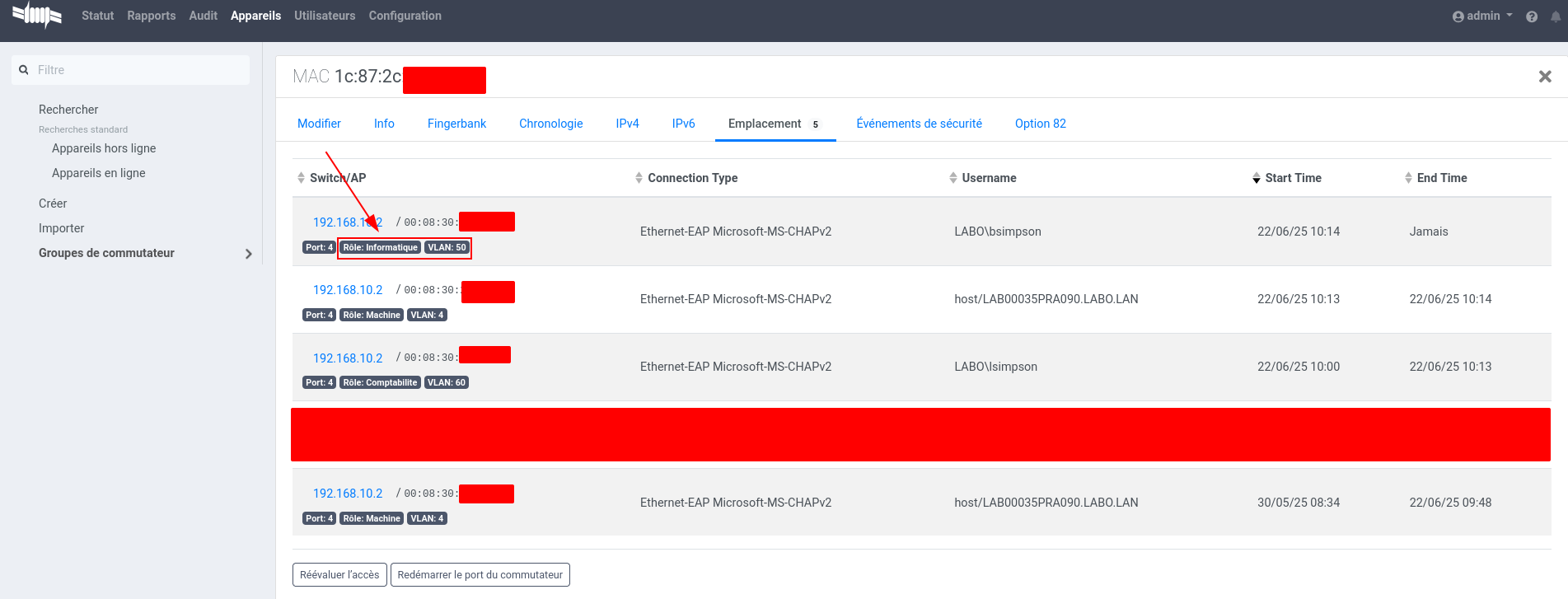The image size is (1568, 599).
Task: Switch to the IPv4 tab
Action: tap(627, 124)
